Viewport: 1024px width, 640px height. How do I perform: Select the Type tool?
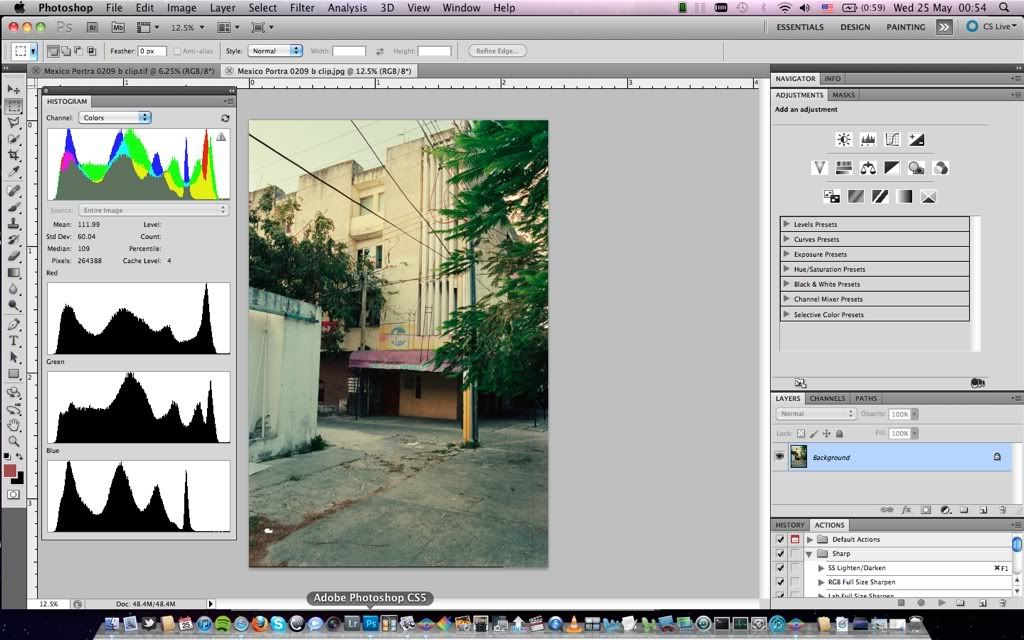[x=14, y=341]
